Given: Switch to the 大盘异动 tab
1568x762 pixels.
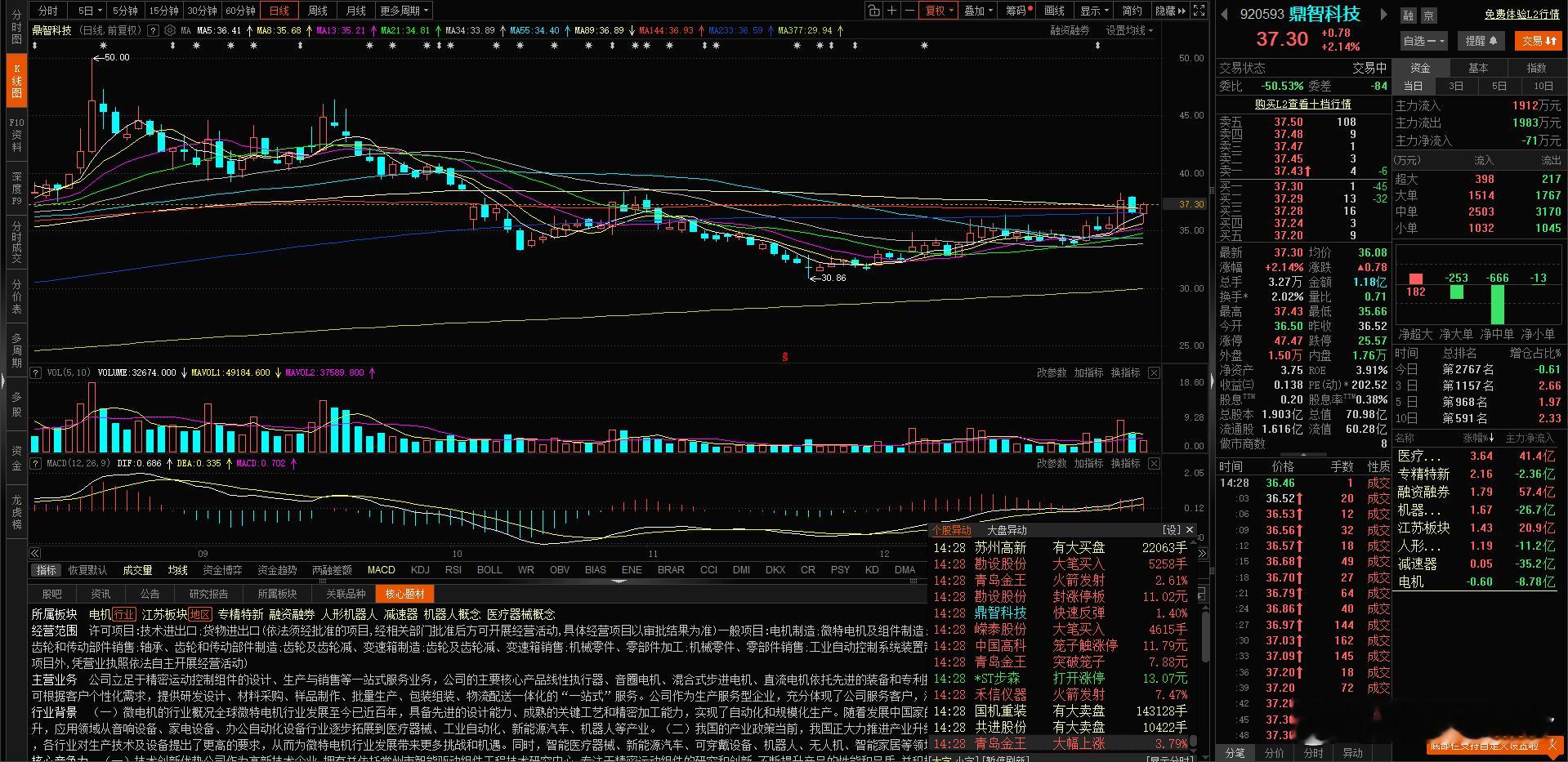Looking at the screenshot, I should coord(1007,530).
